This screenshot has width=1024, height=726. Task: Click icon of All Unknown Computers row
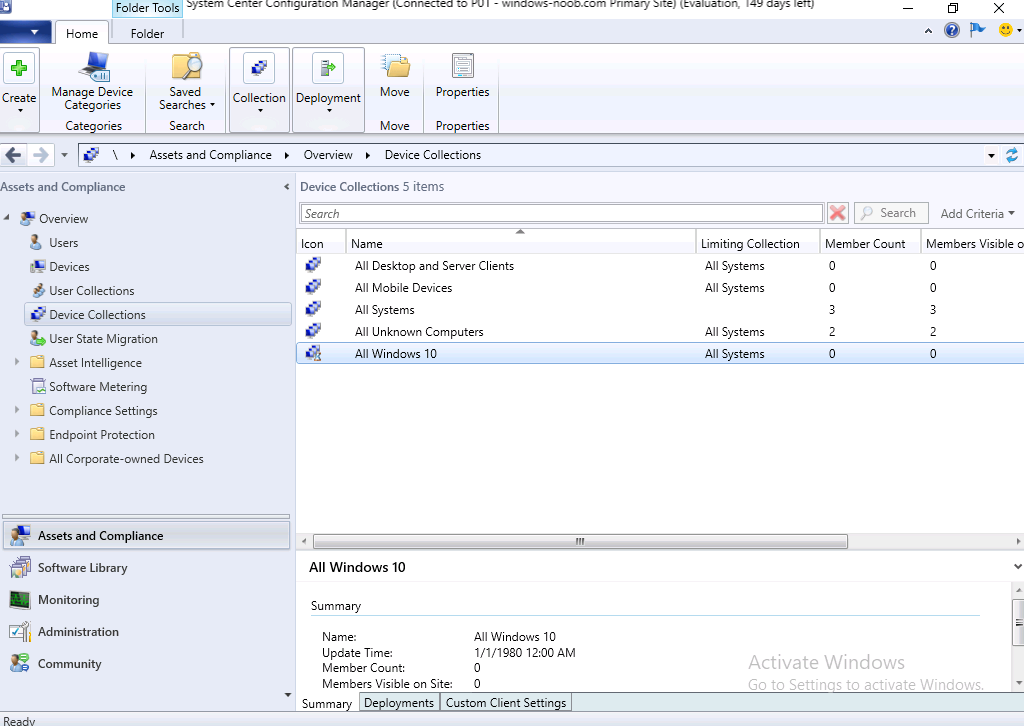tap(313, 331)
